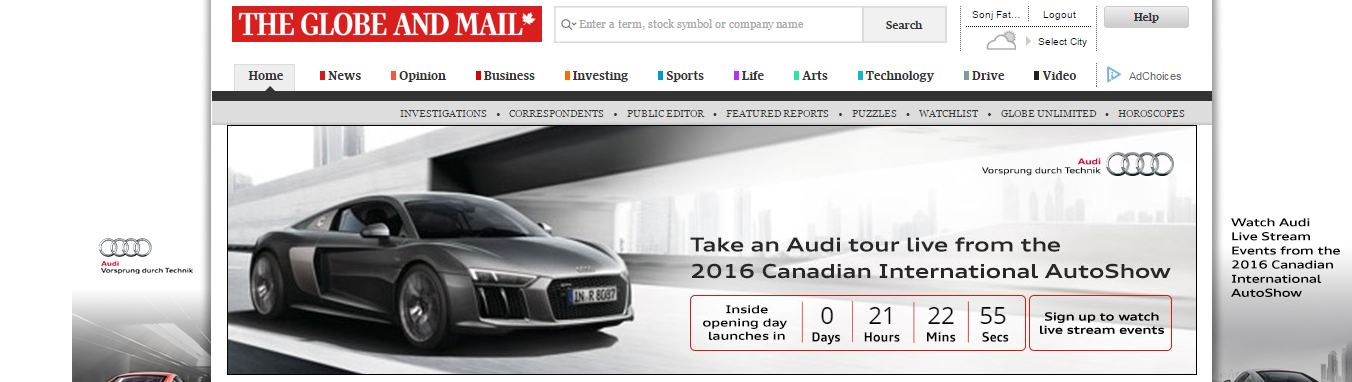Click The Globe and Mail logo
The width and height of the screenshot is (1352, 382).
387,24
